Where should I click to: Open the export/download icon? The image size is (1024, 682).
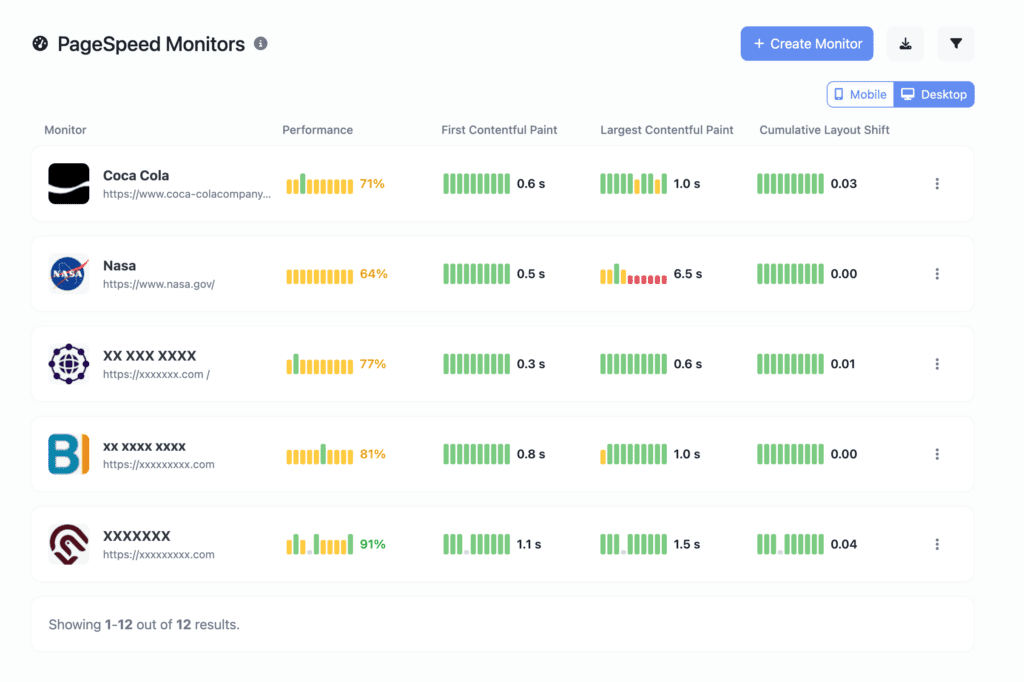pos(906,43)
